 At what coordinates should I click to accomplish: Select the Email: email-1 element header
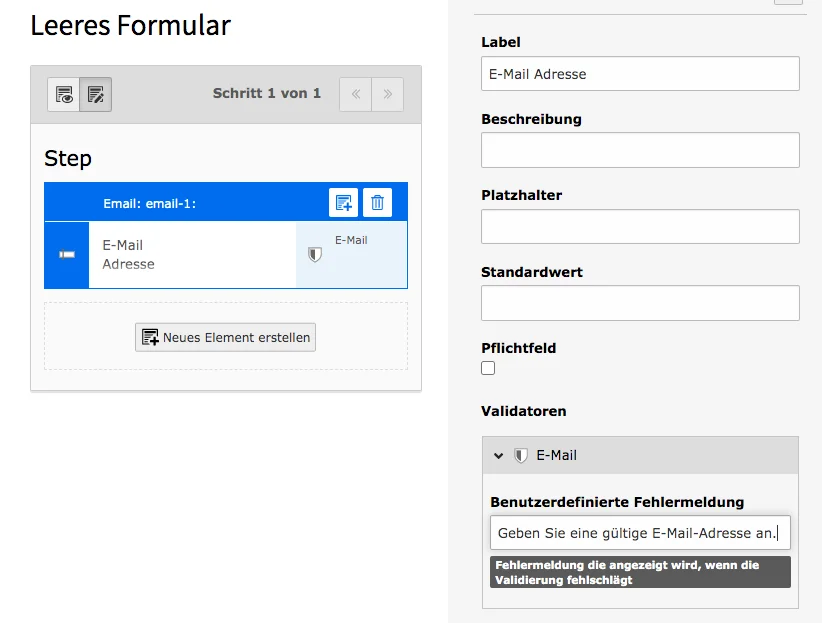point(190,201)
